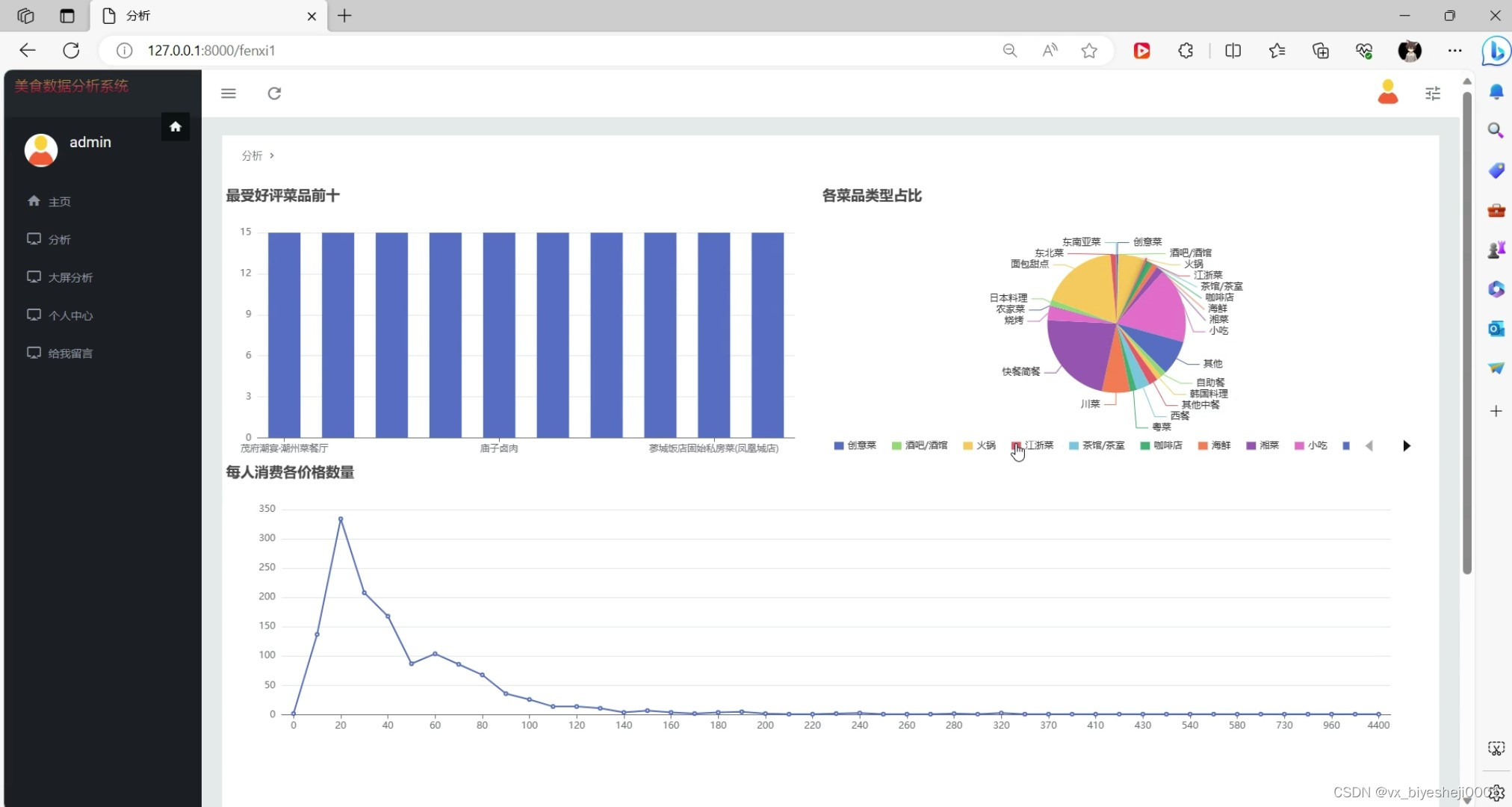This screenshot has height=807, width=1512.
Task: Open the browser settings three-dot menu
Action: point(1454,50)
